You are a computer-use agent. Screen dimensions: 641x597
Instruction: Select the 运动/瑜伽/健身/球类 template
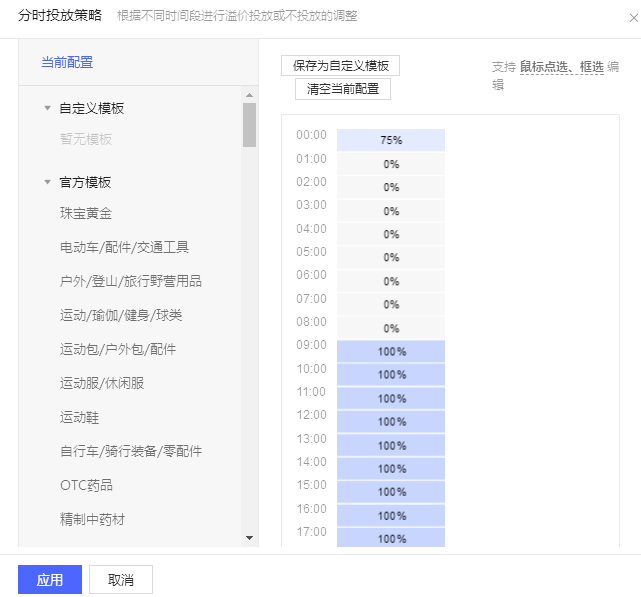[121, 315]
